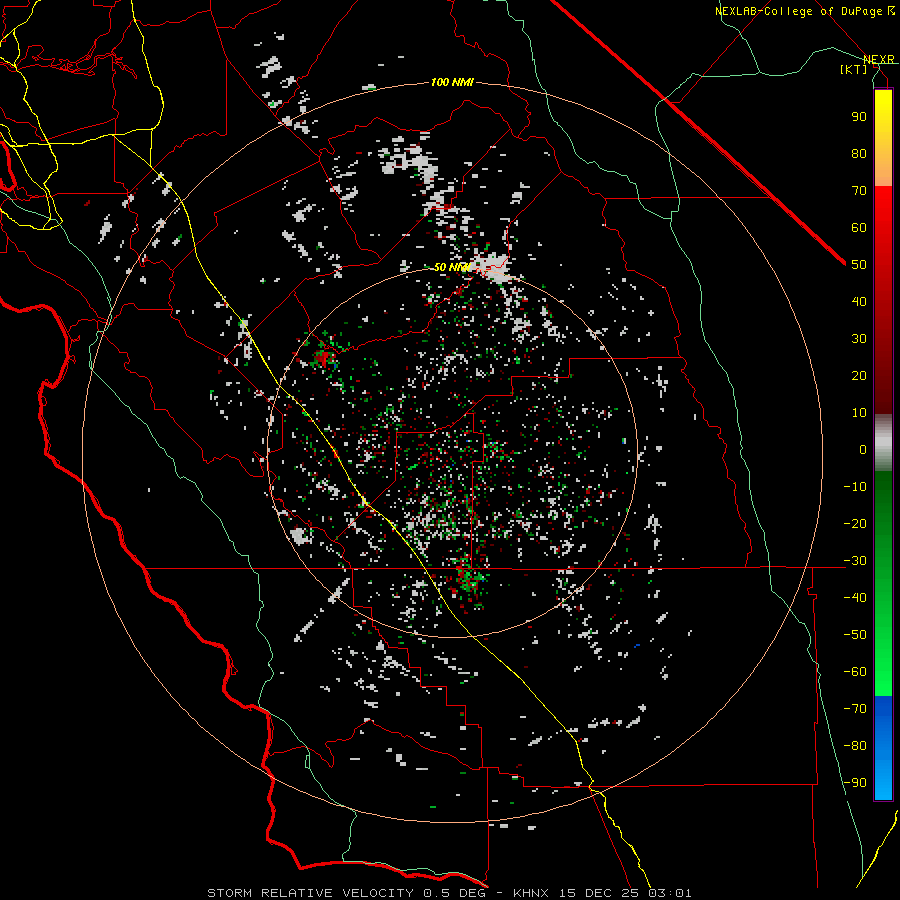The height and width of the screenshot is (900, 900).
Task: Select the -30 value on velocity scale
Action: (855, 561)
